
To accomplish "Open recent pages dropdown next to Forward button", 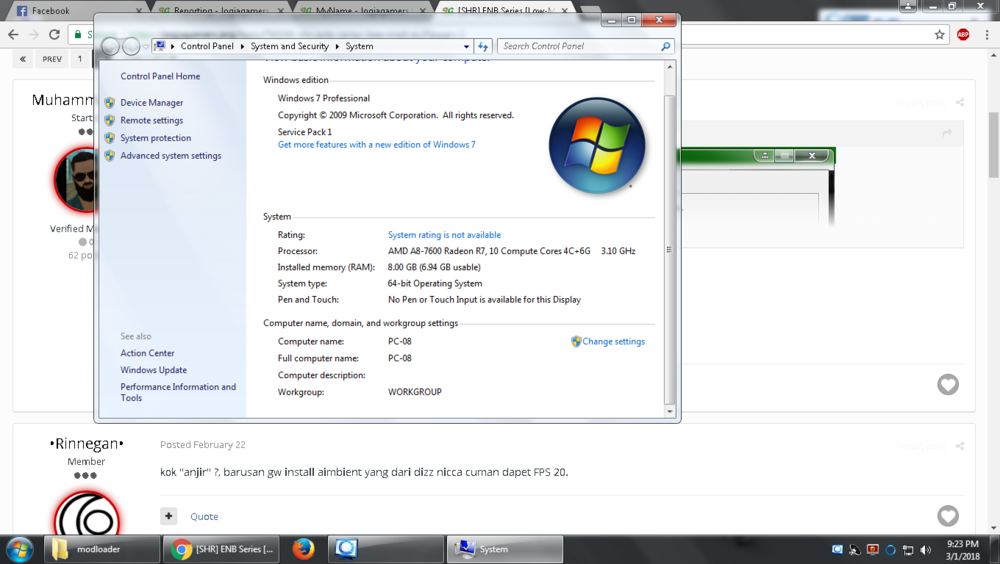I will point(145,46).
